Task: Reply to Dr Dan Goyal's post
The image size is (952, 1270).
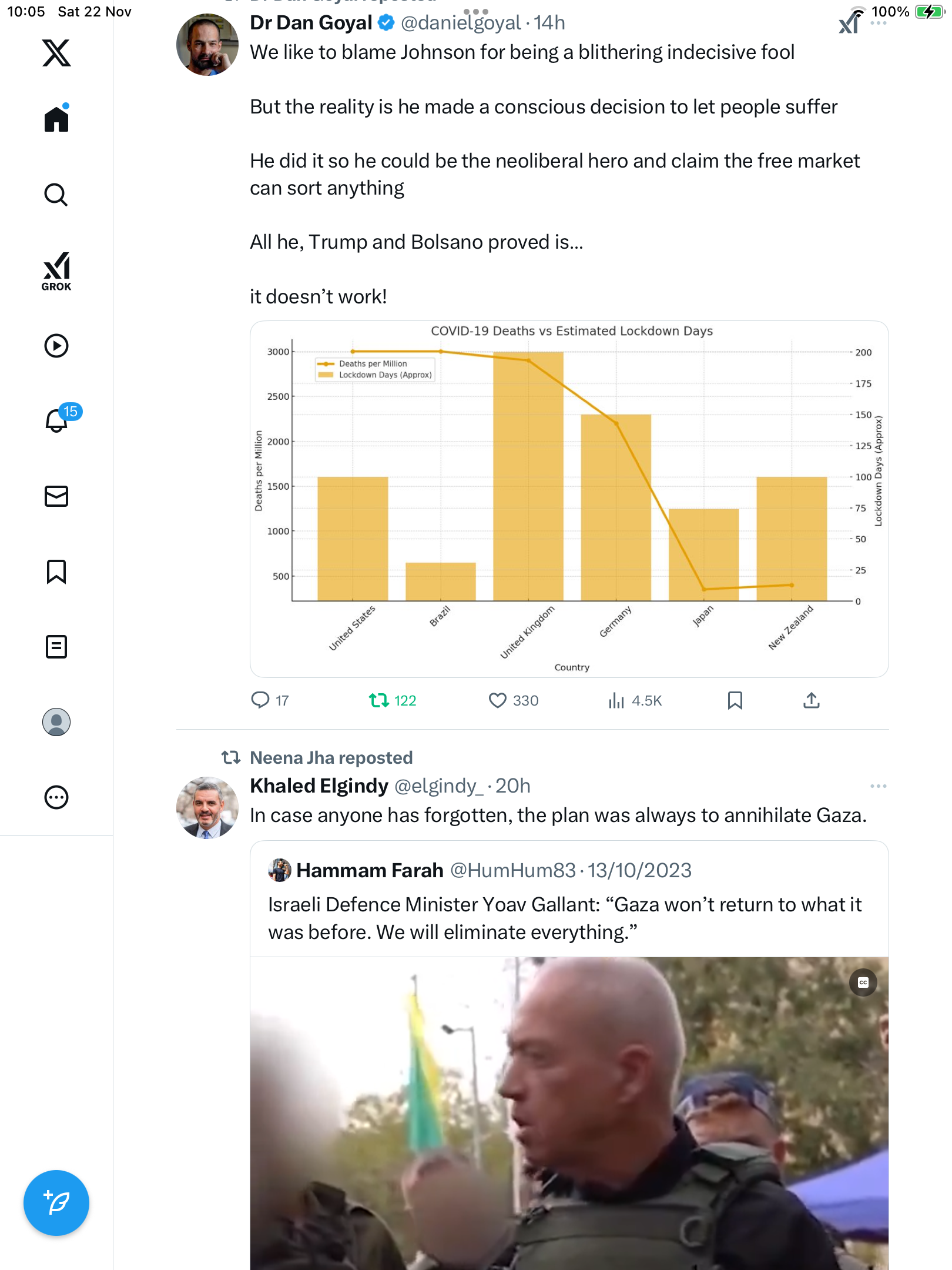Action: [260, 700]
